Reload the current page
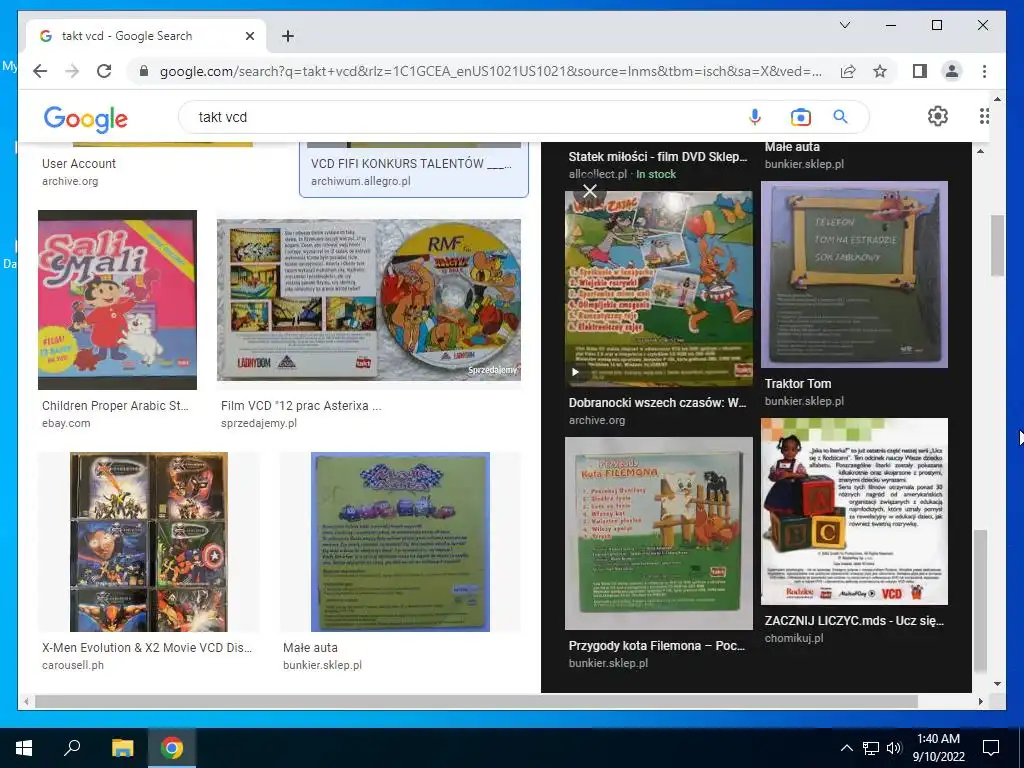Image resolution: width=1024 pixels, height=768 pixels. pyautogui.click(x=104, y=71)
